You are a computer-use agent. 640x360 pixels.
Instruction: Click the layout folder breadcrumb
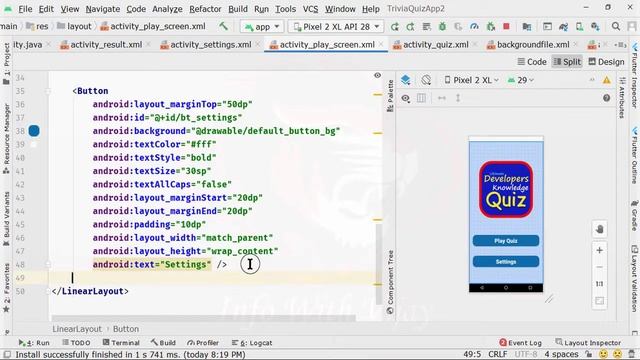coord(74,26)
